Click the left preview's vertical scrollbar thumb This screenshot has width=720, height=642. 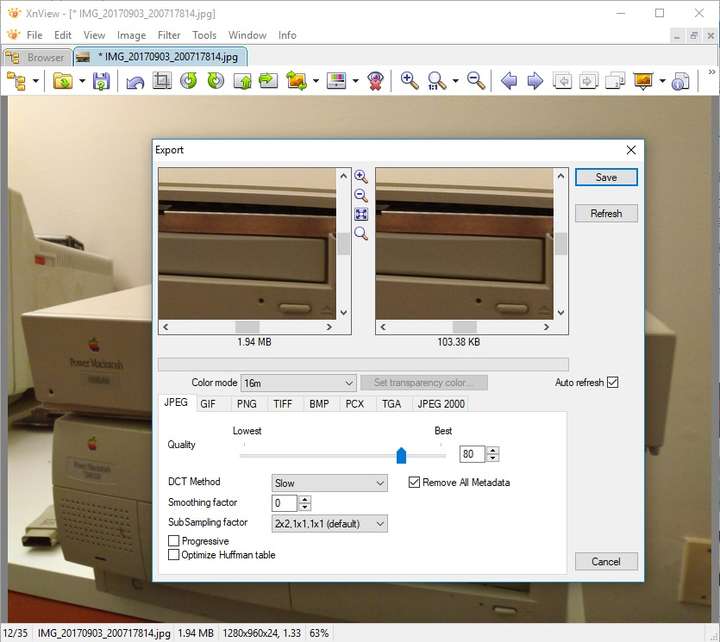pyautogui.click(x=343, y=243)
